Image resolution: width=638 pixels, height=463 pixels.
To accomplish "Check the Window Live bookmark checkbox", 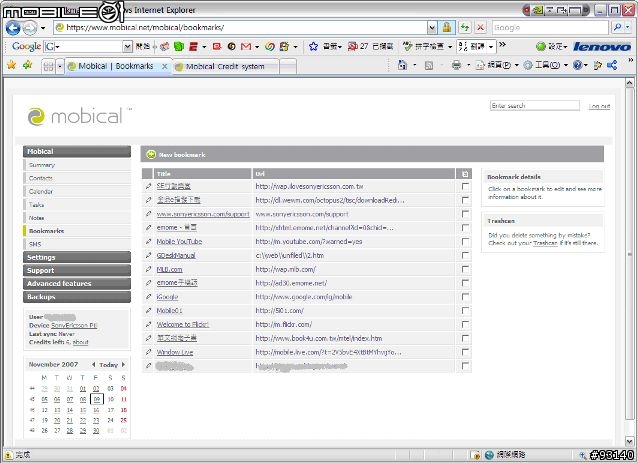I will (x=465, y=352).
